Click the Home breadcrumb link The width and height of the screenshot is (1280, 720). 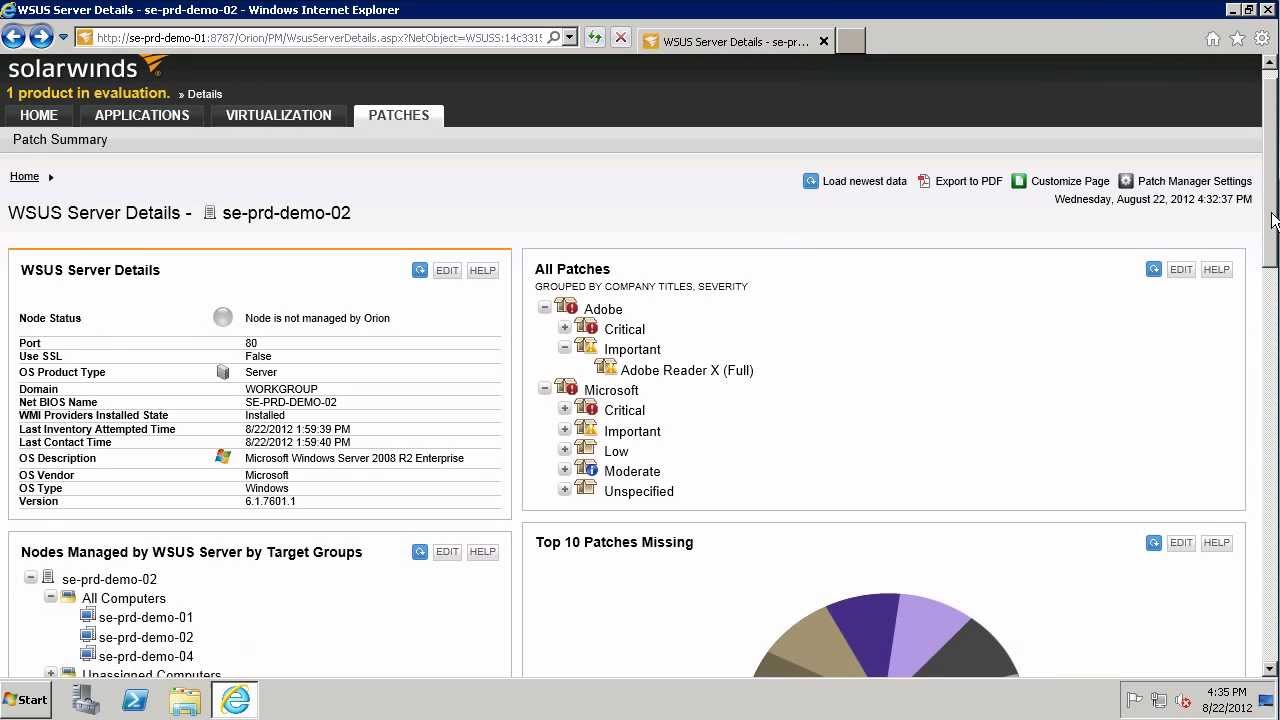click(24, 177)
